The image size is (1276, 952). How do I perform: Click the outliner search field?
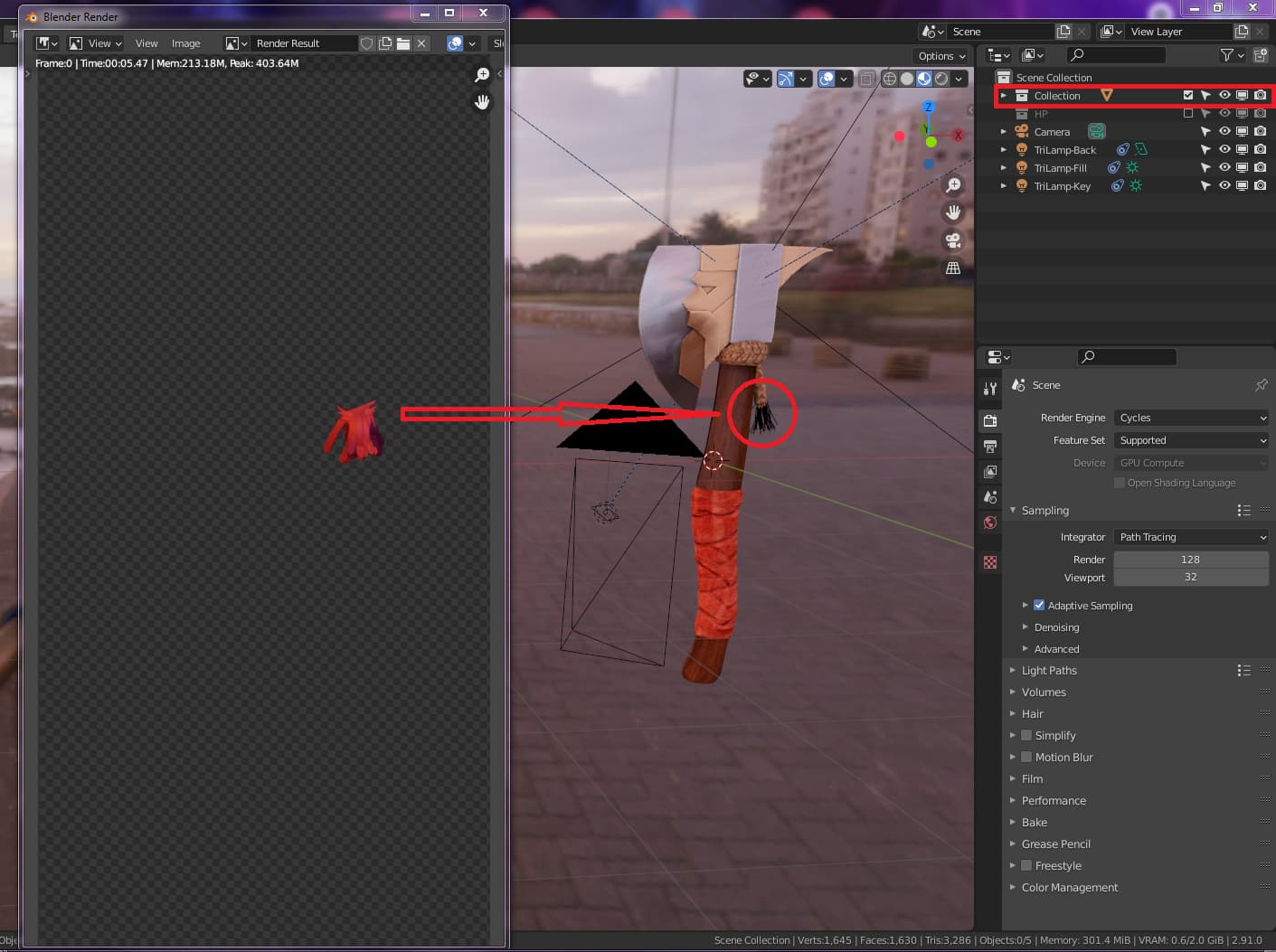coord(1116,55)
